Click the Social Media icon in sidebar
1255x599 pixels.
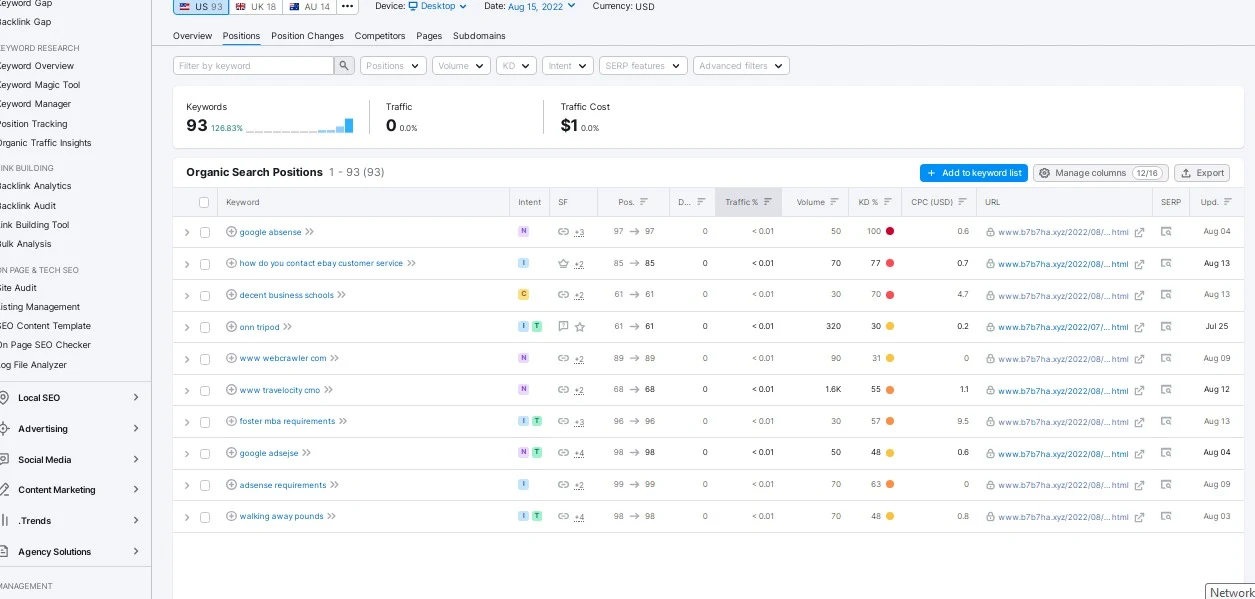[5, 459]
